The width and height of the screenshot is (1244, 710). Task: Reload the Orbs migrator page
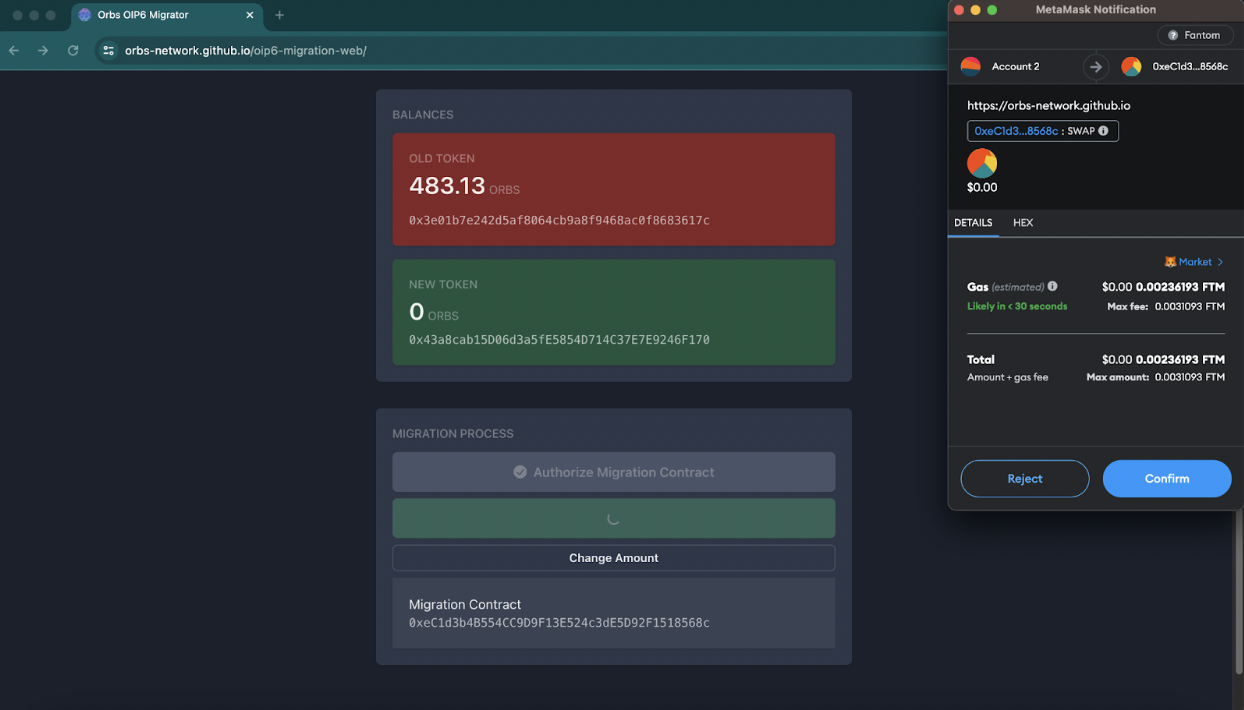[73, 50]
